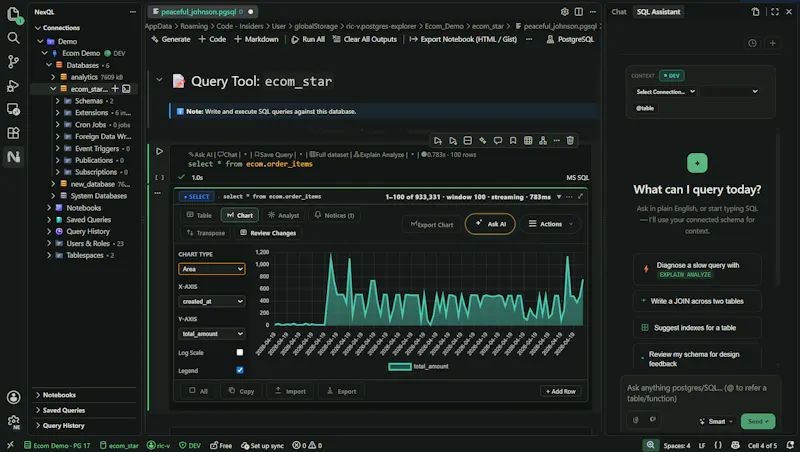Click the execute cell and below icon
Viewport: 800px width, 452px height.
(453, 140)
